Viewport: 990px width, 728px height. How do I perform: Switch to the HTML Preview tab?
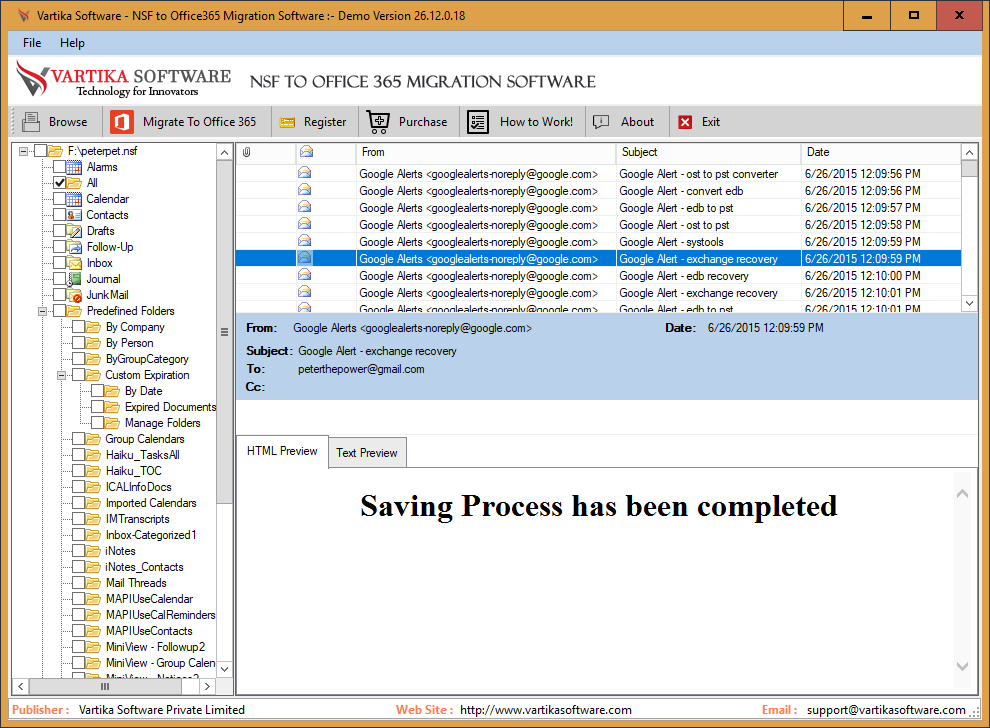point(282,451)
